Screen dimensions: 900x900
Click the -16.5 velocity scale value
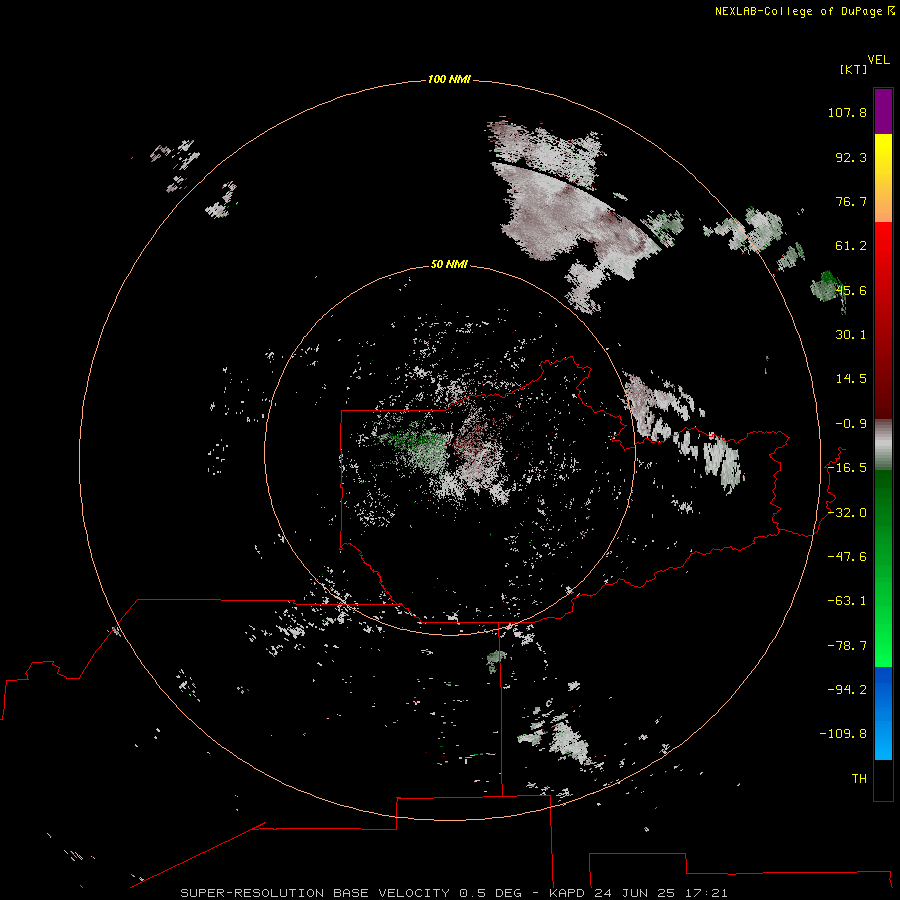click(x=847, y=468)
